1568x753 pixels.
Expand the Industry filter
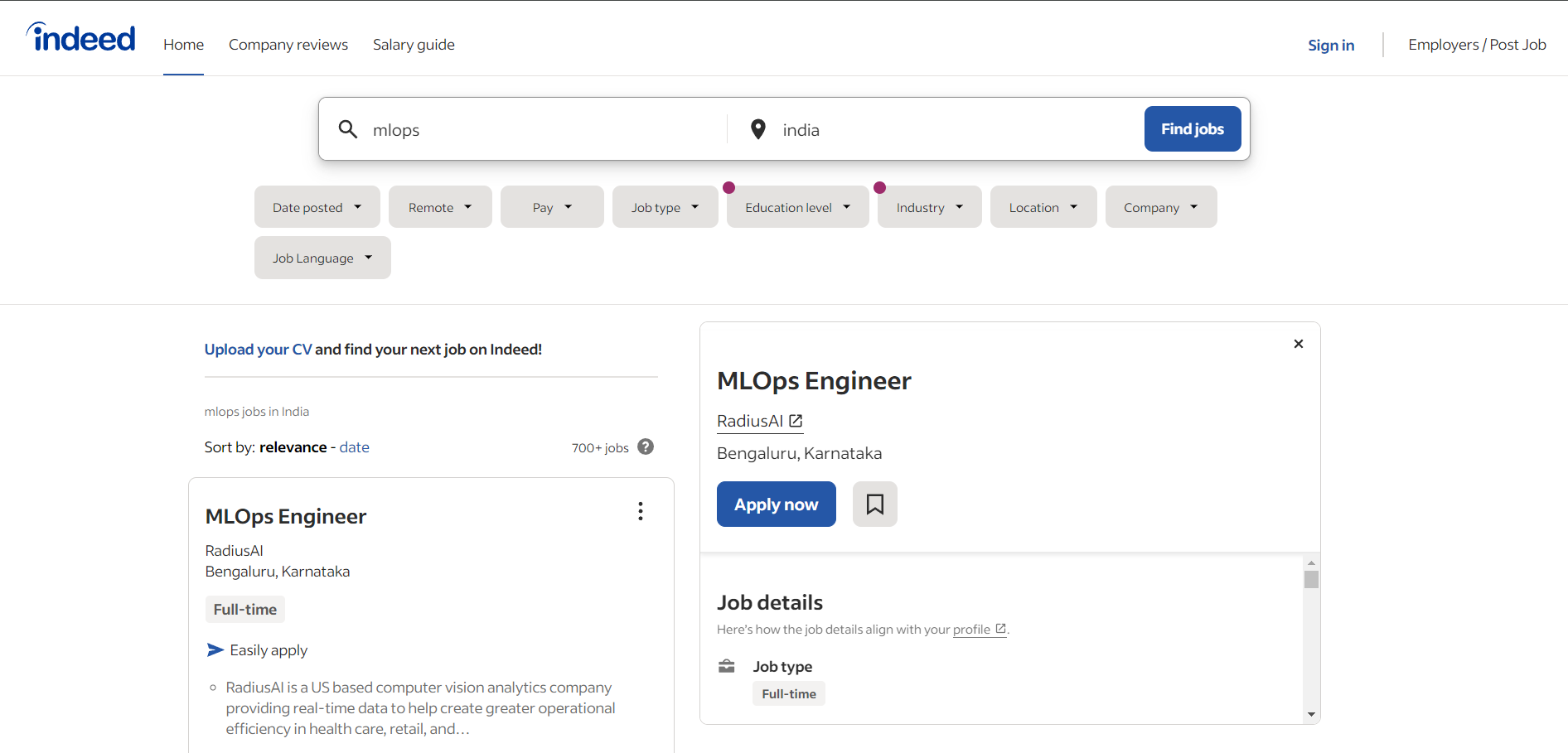930,207
